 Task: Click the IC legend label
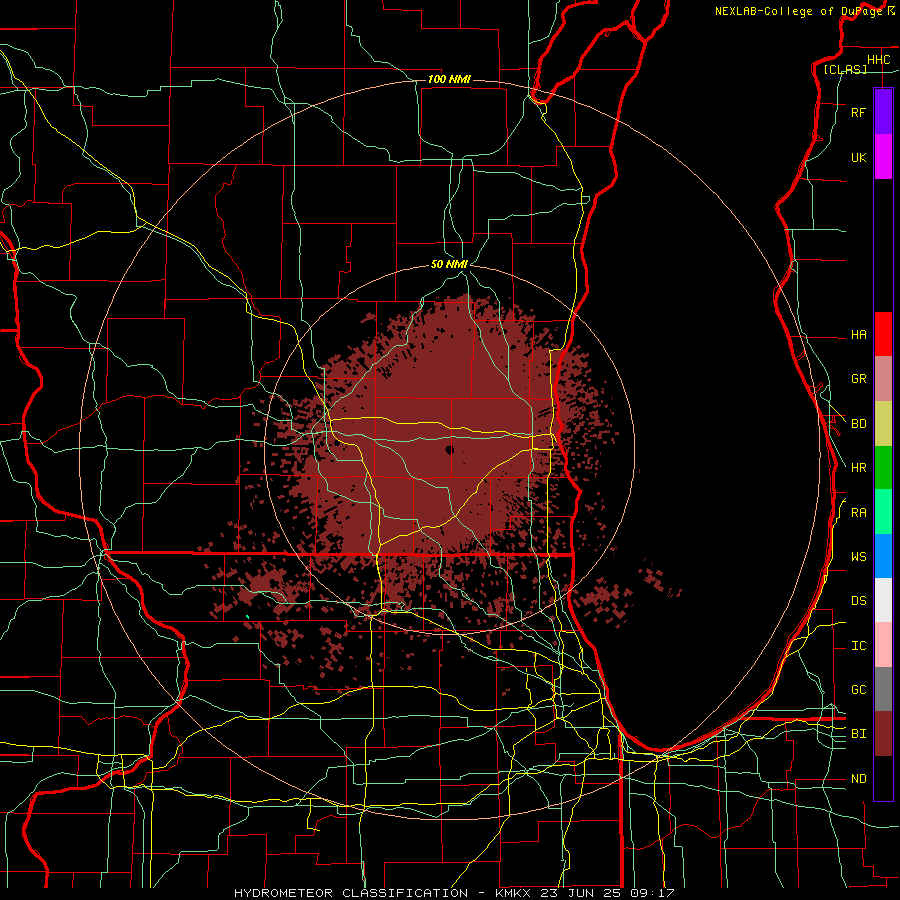click(858, 646)
